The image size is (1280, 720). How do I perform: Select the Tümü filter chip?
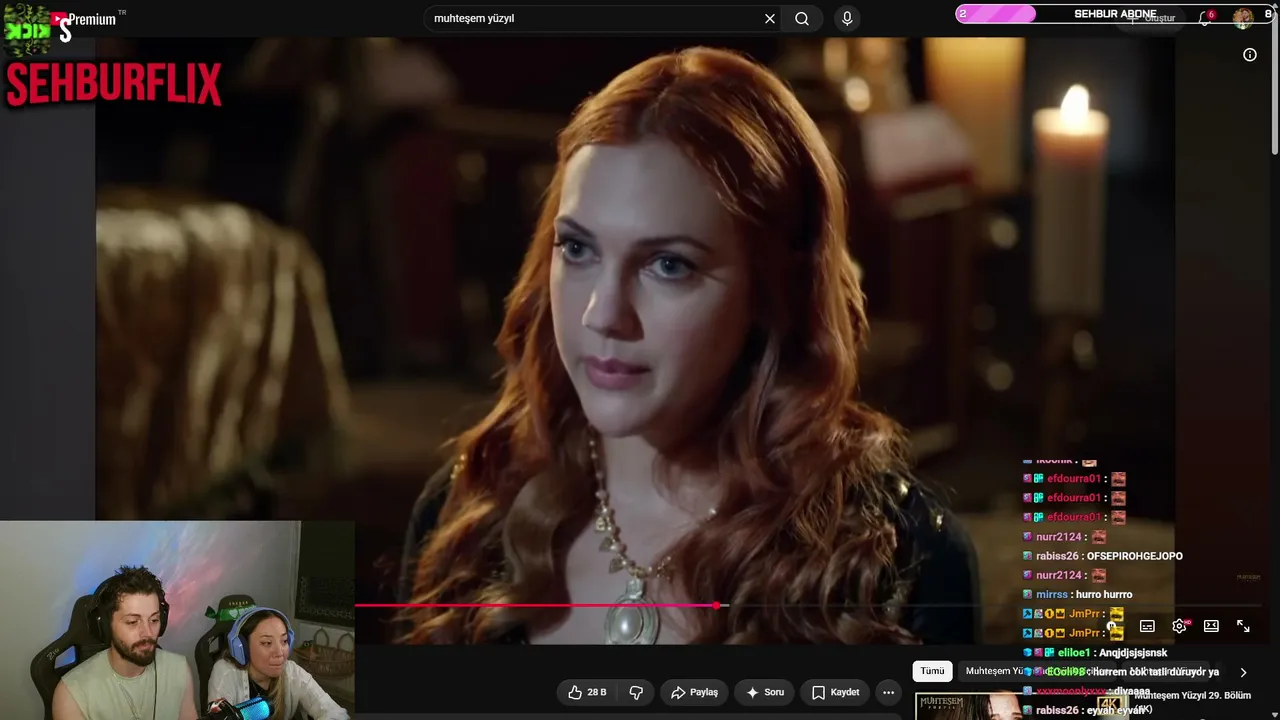932,671
